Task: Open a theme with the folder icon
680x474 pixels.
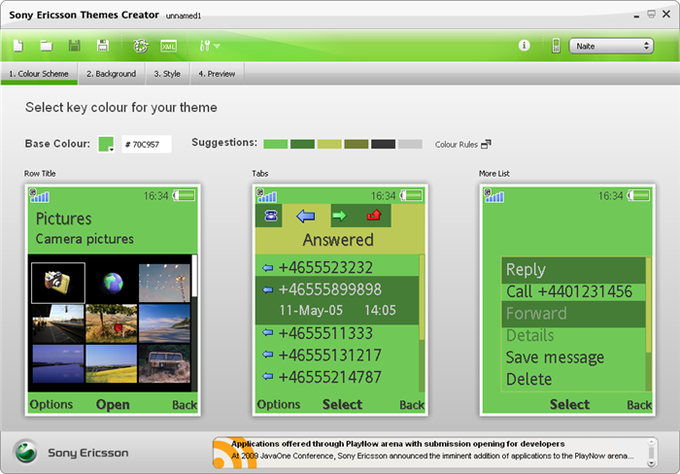Action: coord(46,46)
